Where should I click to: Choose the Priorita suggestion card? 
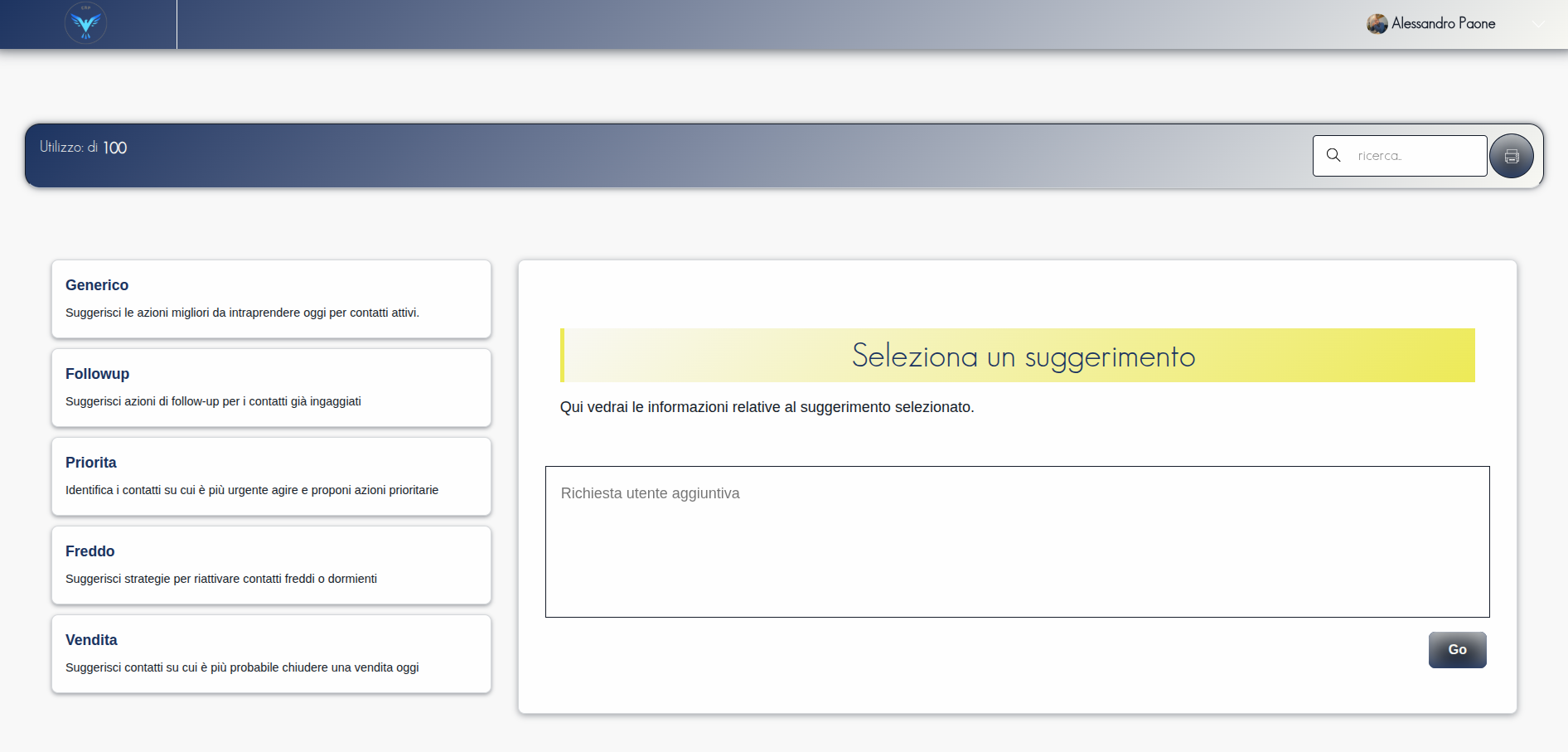point(271,476)
